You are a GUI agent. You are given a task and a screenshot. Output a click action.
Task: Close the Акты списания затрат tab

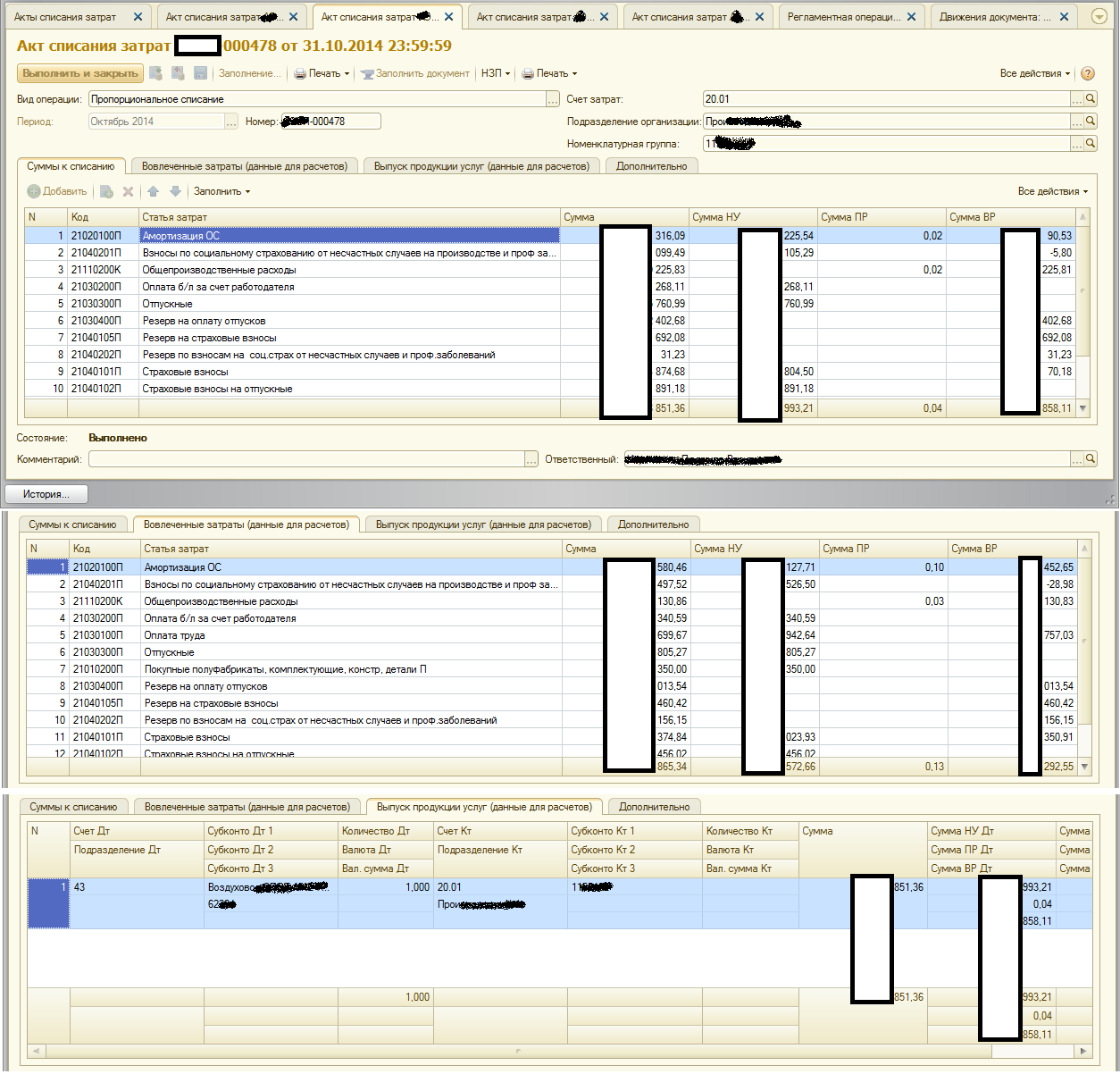tap(138, 17)
